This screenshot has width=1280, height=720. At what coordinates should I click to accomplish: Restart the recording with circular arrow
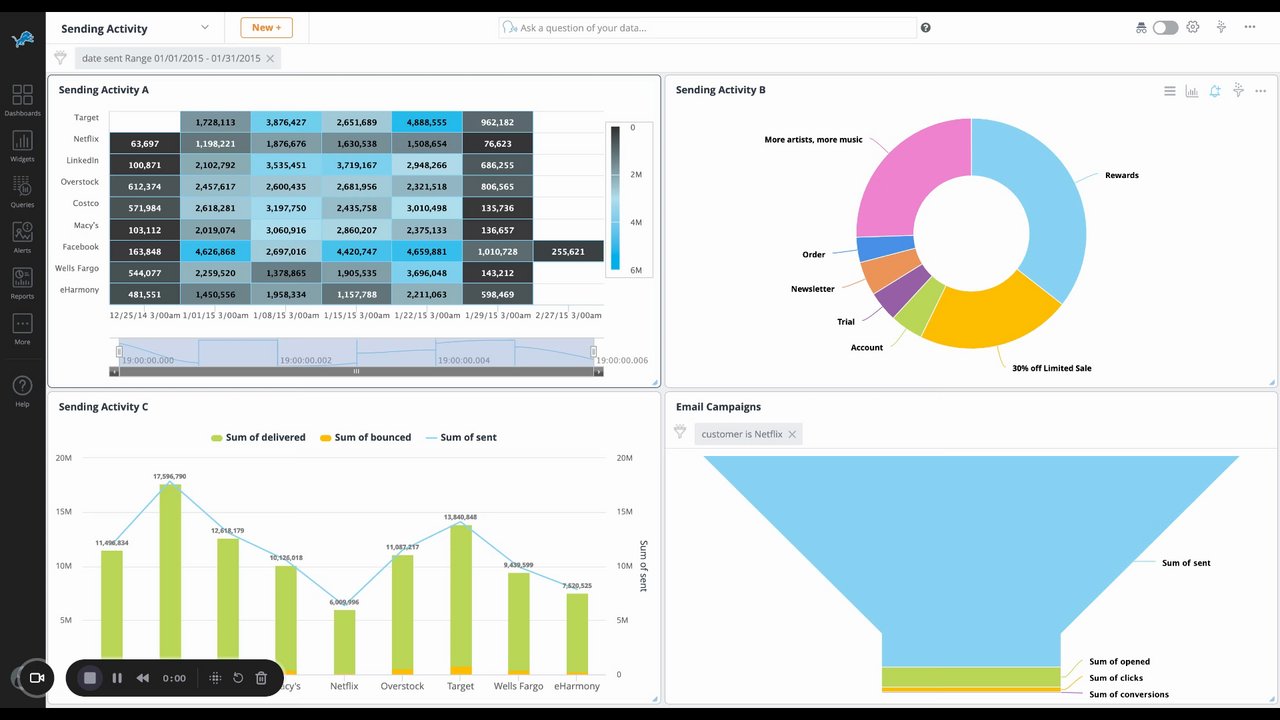pos(238,678)
